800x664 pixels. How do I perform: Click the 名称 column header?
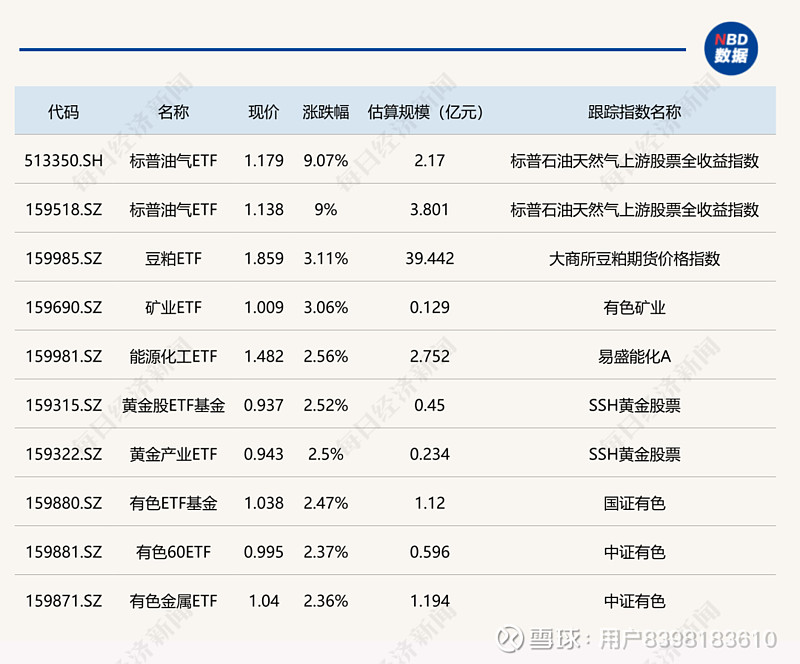(x=175, y=112)
